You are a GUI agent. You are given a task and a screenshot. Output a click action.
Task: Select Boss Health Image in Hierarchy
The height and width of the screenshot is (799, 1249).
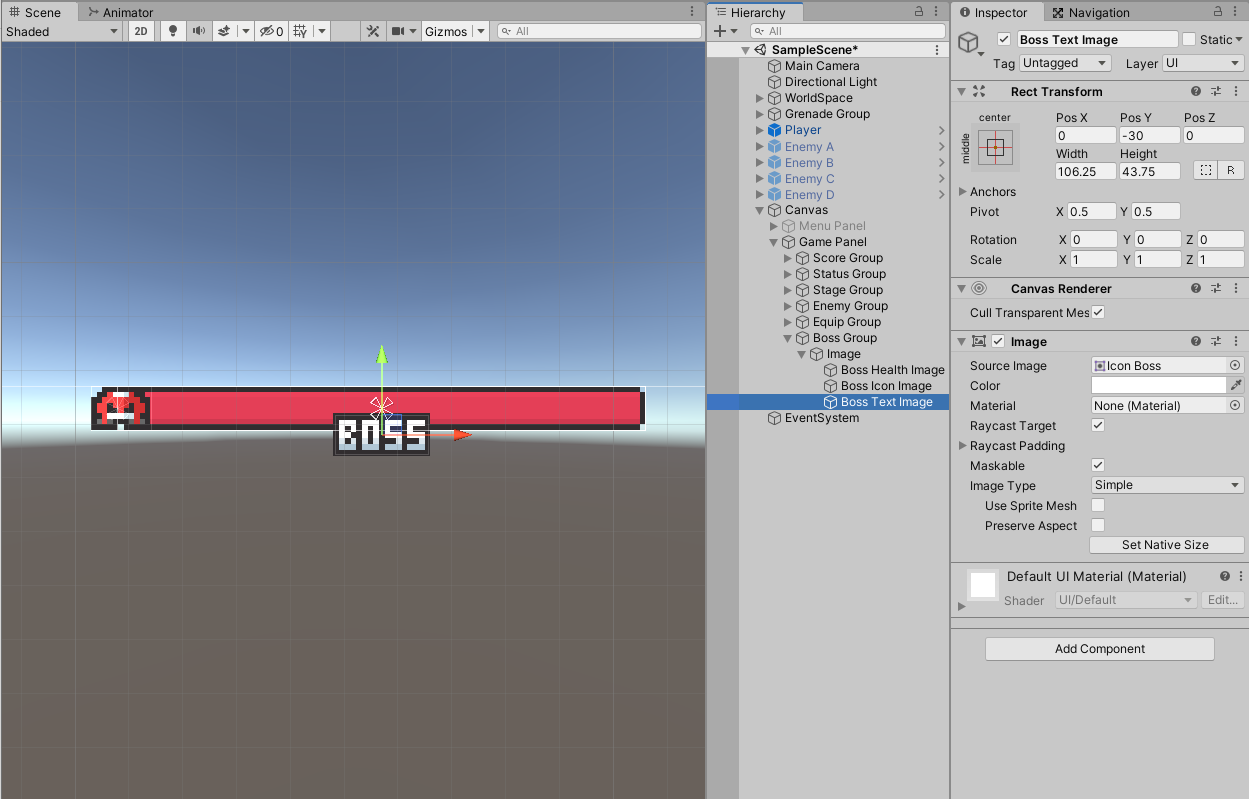[892, 370]
